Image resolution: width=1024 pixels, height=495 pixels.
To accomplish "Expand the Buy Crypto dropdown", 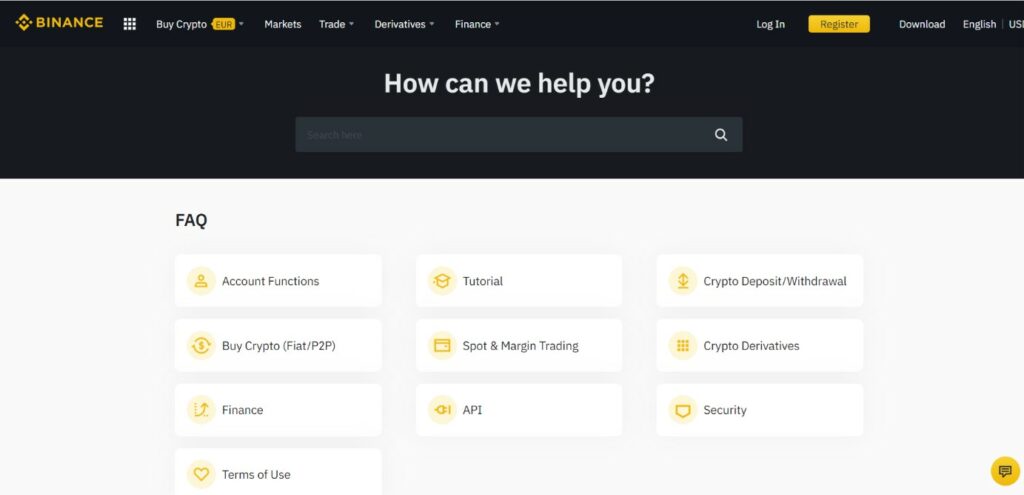I will point(200,24).
